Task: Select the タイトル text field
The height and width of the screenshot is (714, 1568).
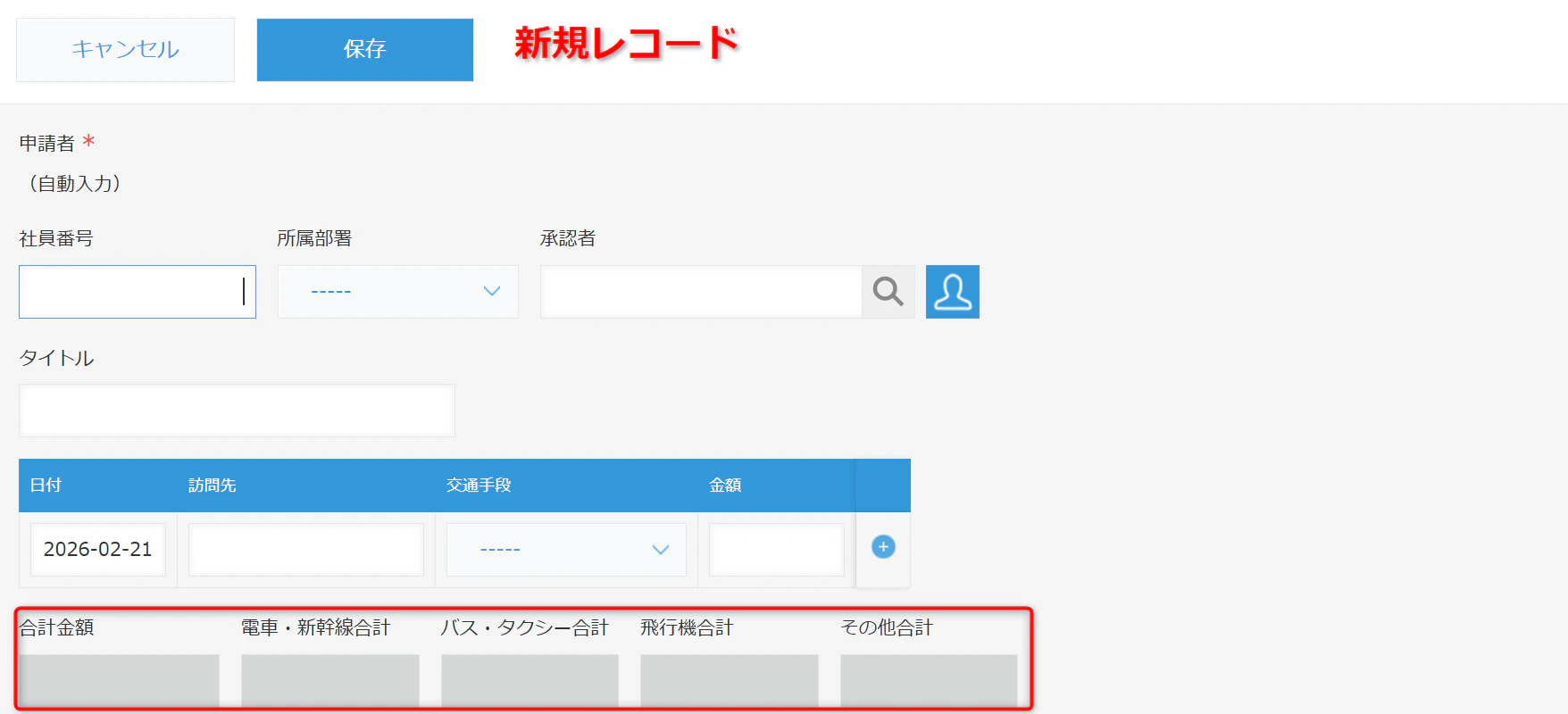Action: 237,411
